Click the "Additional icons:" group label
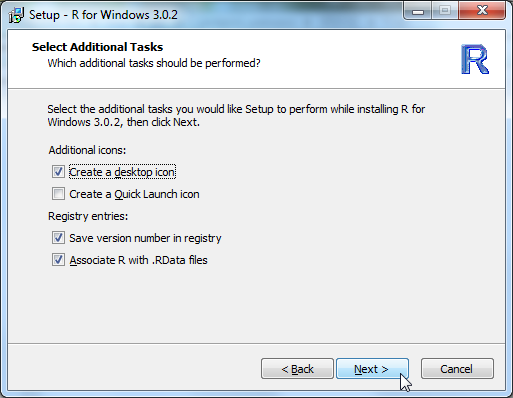Screen dimensions: 513x398 click(x=87, y=150)
